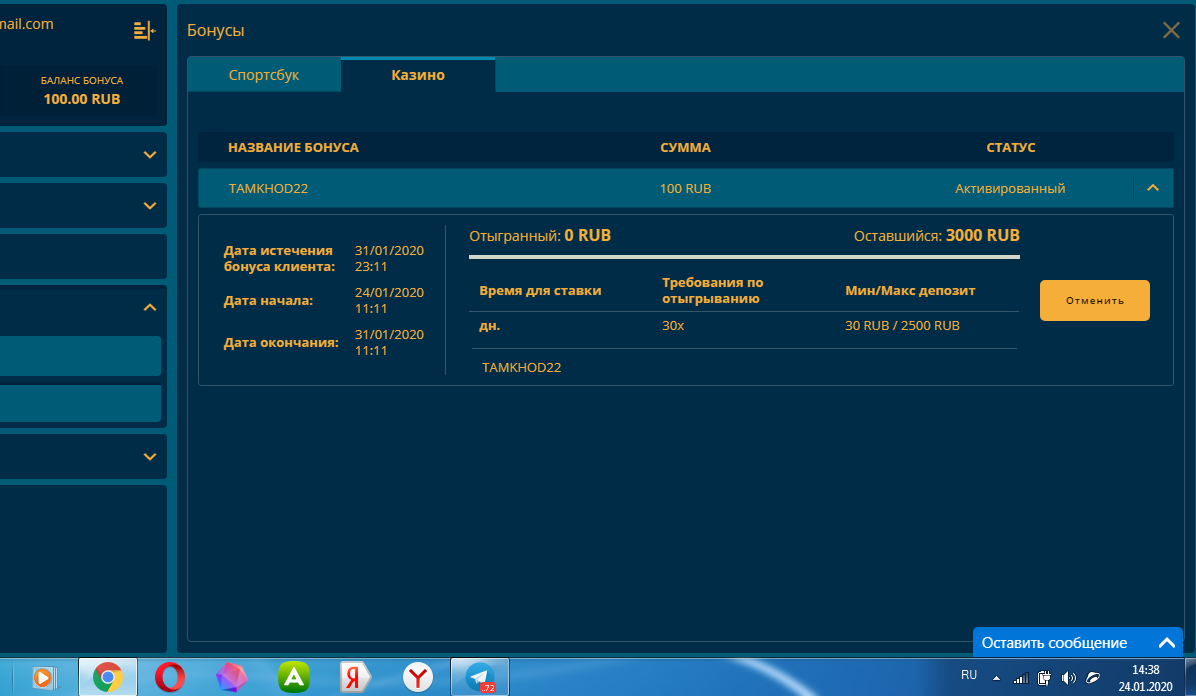This screenshot has height=696, width=1196.
Task: Click the media player taskbar icon
Action: pos(45,677)
